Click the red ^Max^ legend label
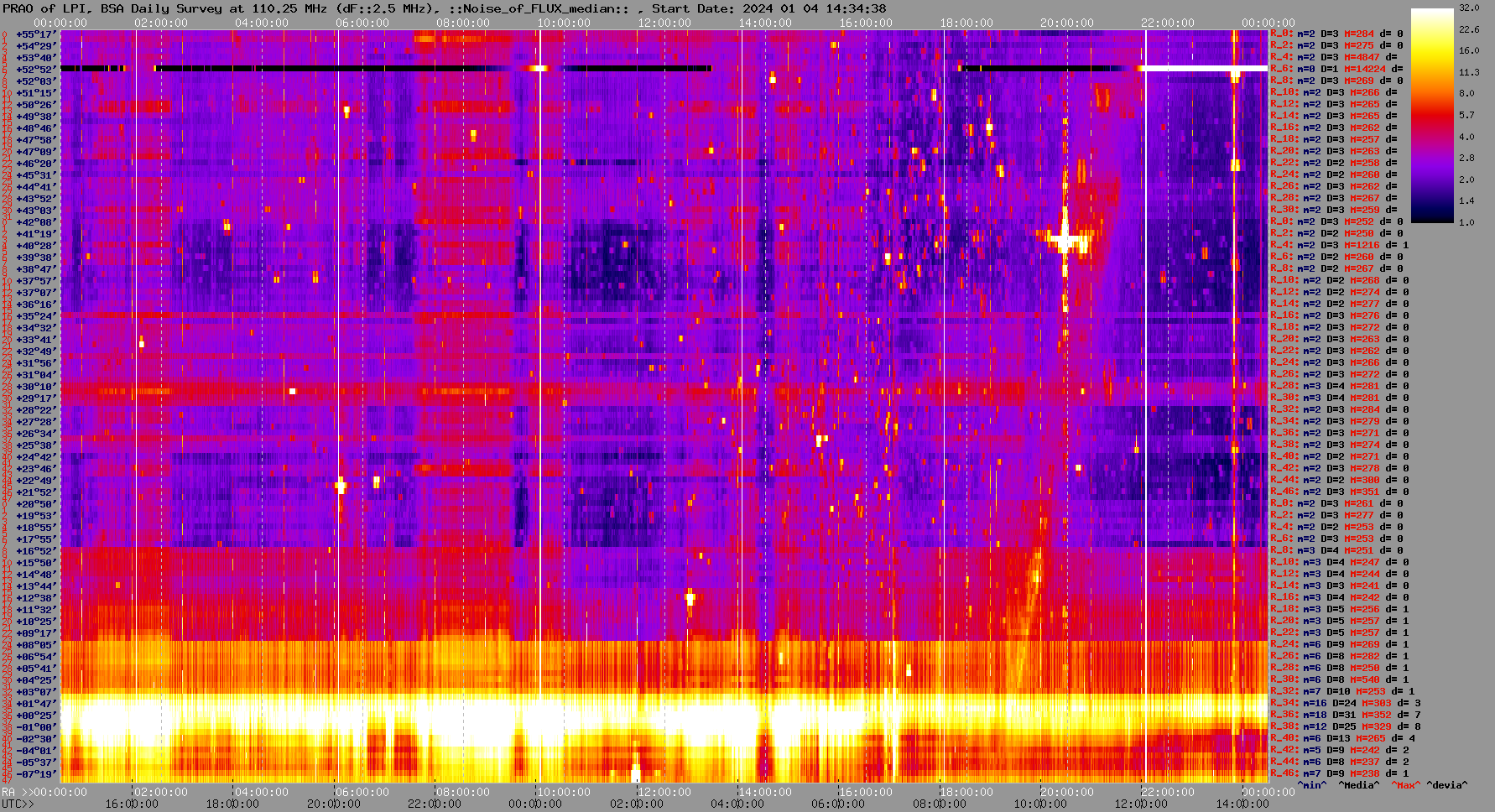This screenshot has width=1495, height=812. pos(1406,785)
